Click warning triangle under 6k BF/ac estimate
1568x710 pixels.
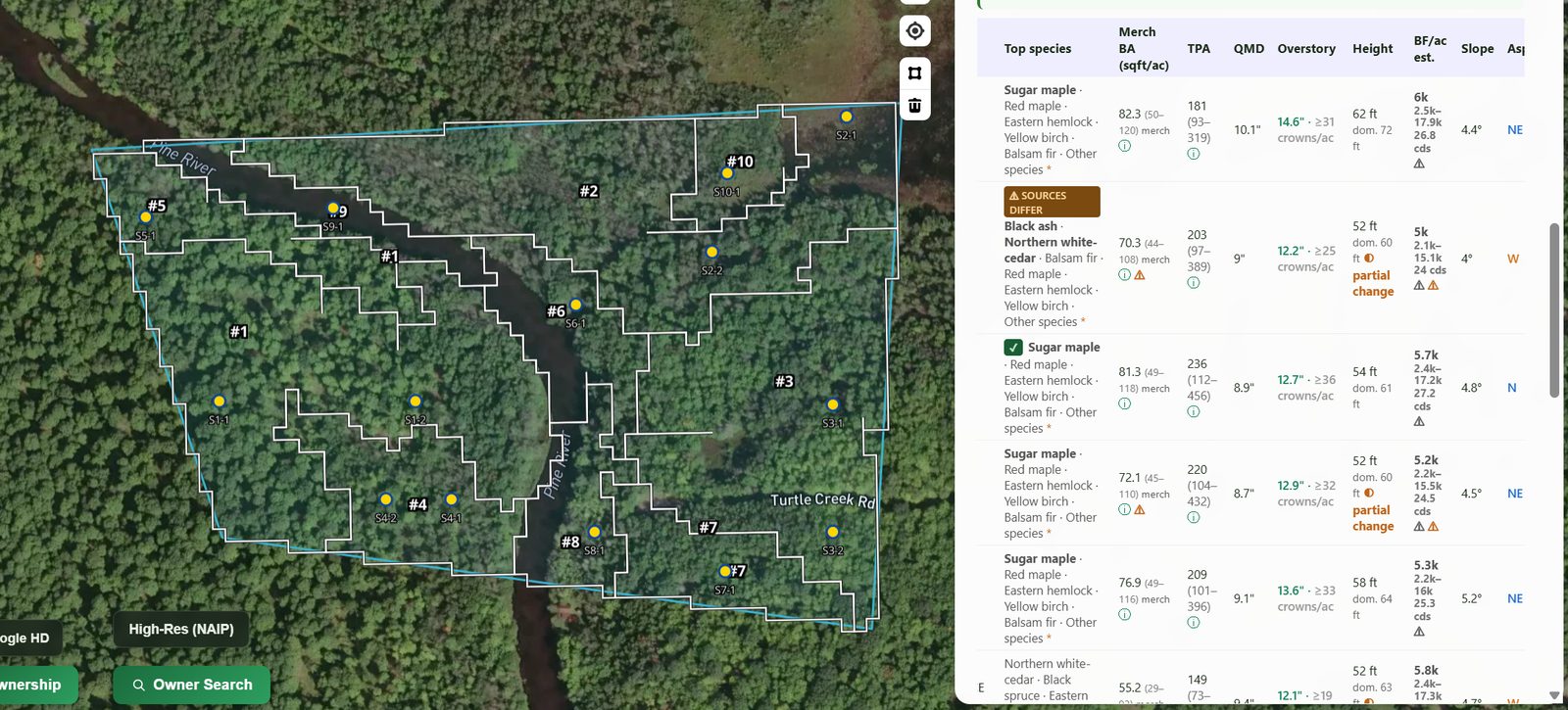coord(1419,165)
